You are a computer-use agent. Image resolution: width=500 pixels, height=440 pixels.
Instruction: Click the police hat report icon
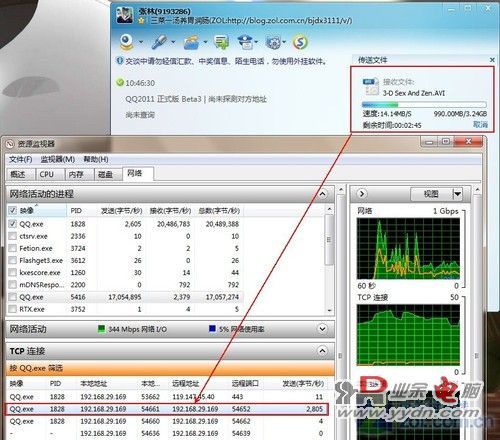pyautogui.click(x=245, y=42)
